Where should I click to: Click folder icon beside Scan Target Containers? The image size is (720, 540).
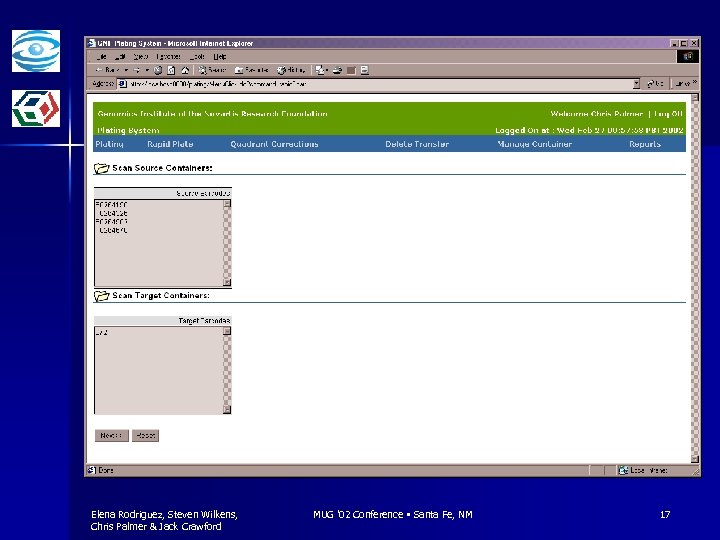click(101, 296)
